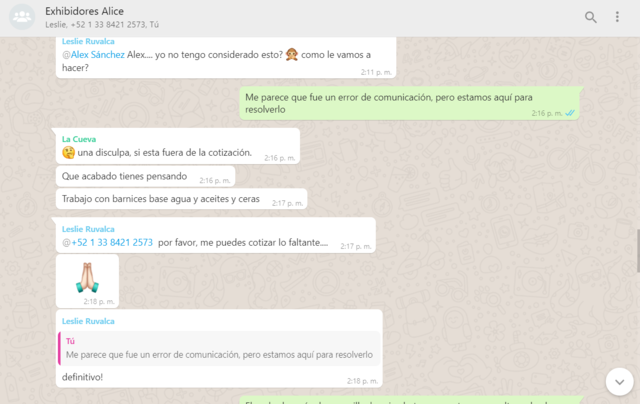This screenshot has height=404, width=640.
Task: Click the group avatar icon
Action: point(22,17)
